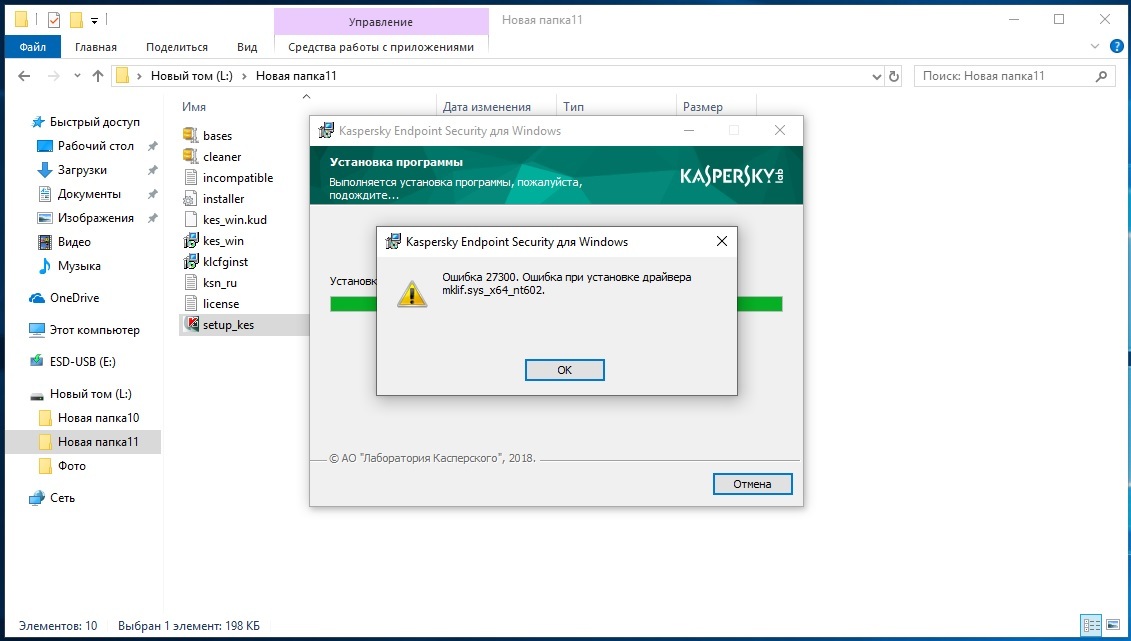Viewport: 1131px width, 641px height.
Task: Sort by Размер column header
Action: coord(703,107)
